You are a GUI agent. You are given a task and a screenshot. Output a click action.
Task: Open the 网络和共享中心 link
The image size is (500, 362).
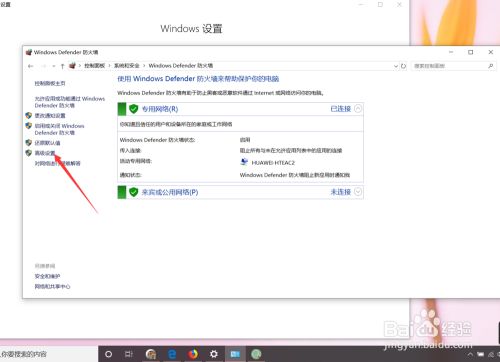(52, 286)
